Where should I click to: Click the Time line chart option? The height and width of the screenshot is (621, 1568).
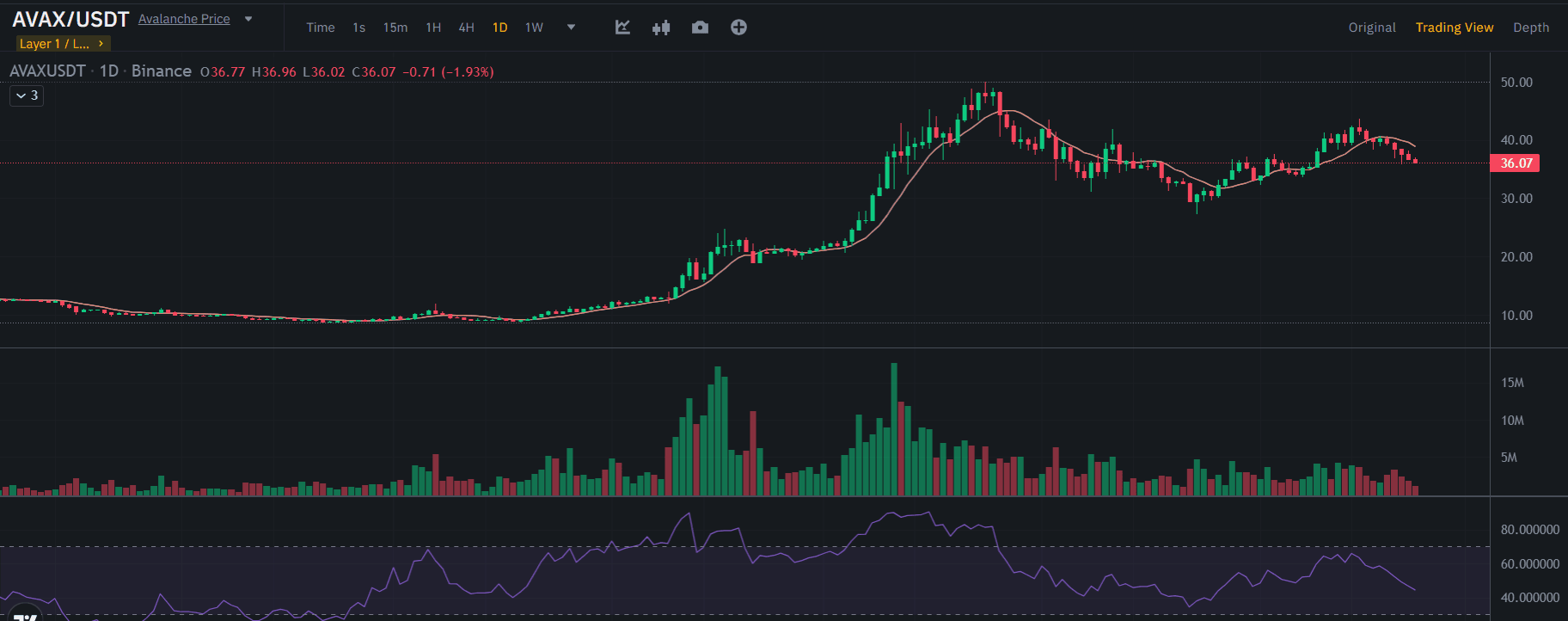(x=321, y=28)
